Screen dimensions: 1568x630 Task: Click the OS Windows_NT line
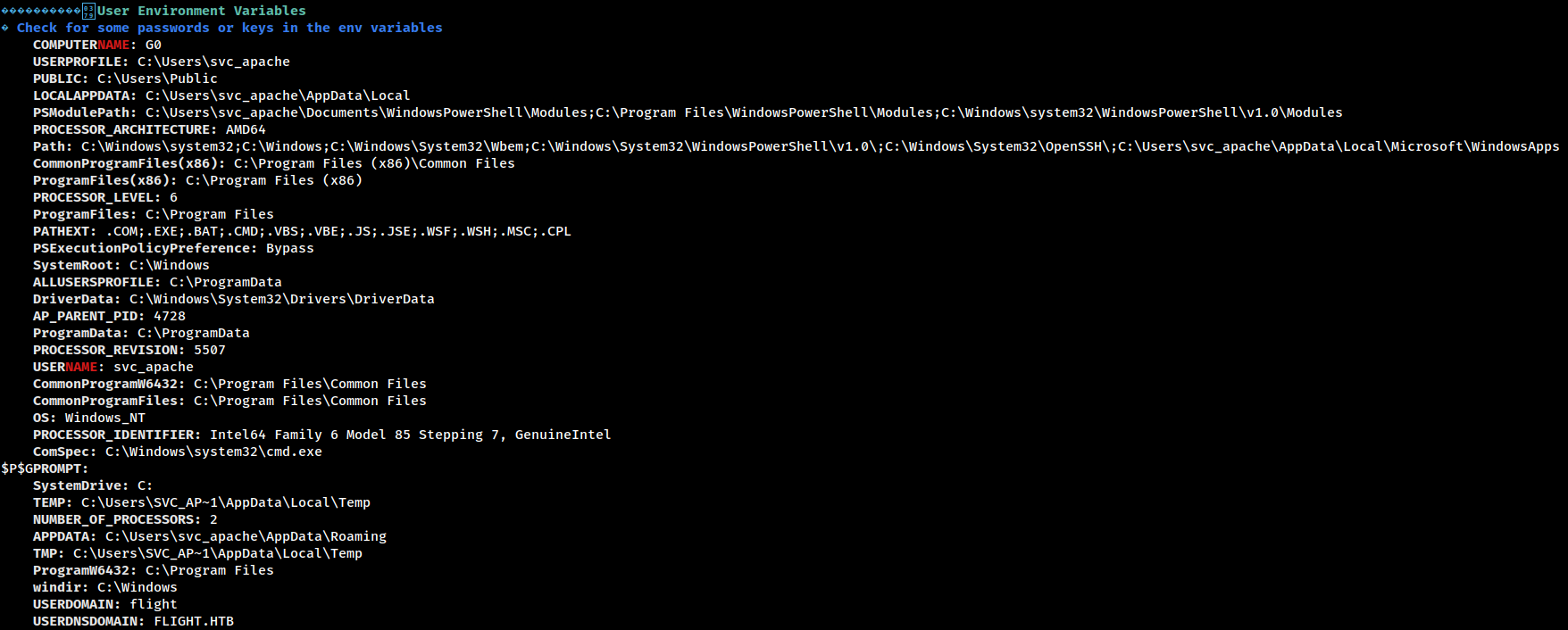pyautogui.click(x=89, y=418)
